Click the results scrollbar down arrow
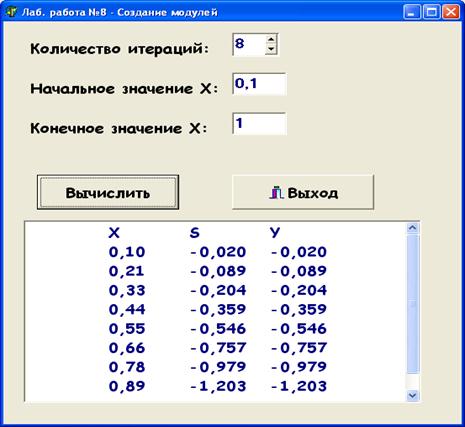This screenshot has height=427, width=465. (413, 395)
